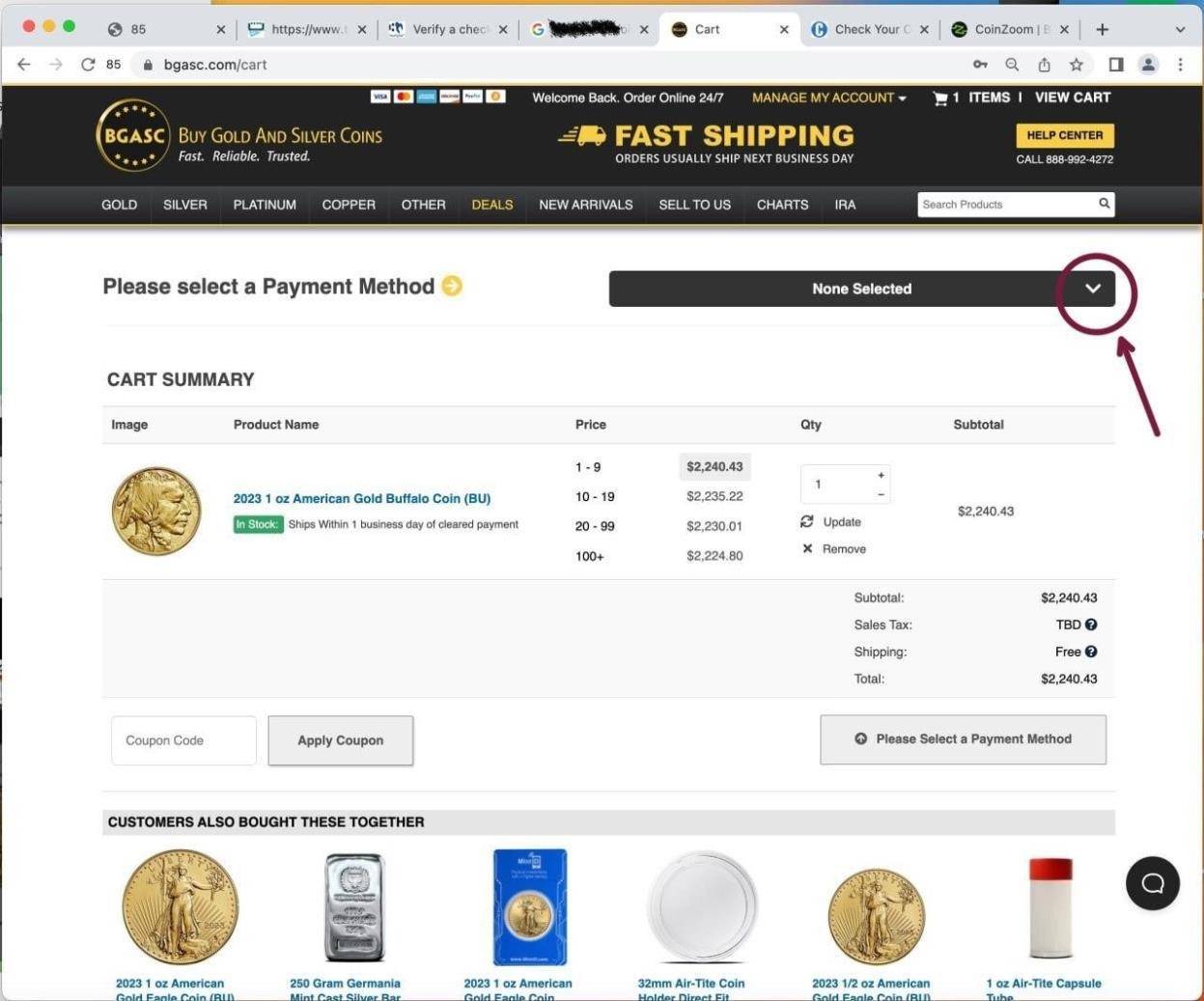
Task: Click the quantity input field
Action: pos(836,484)
